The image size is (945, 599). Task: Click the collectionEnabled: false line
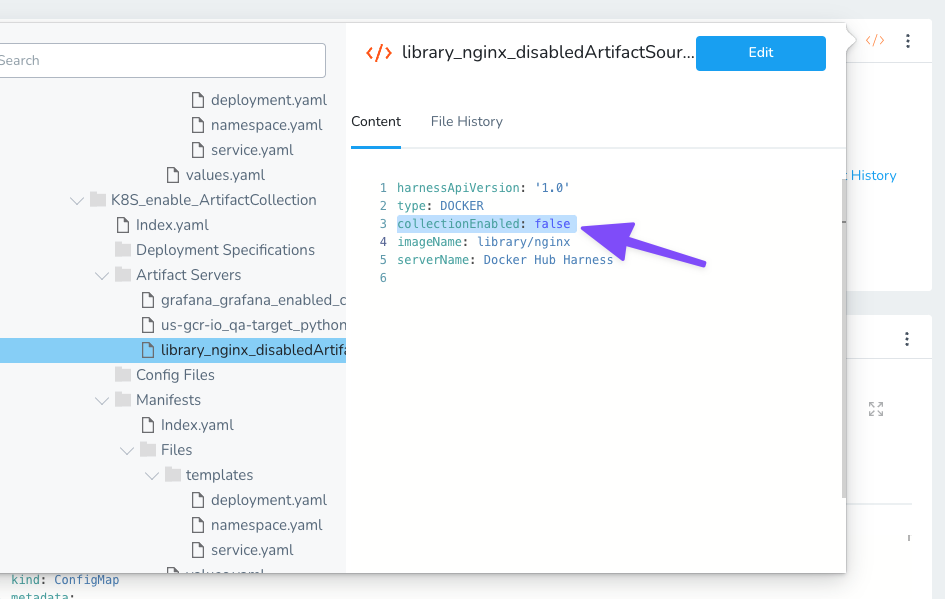[x=486, y=224]
